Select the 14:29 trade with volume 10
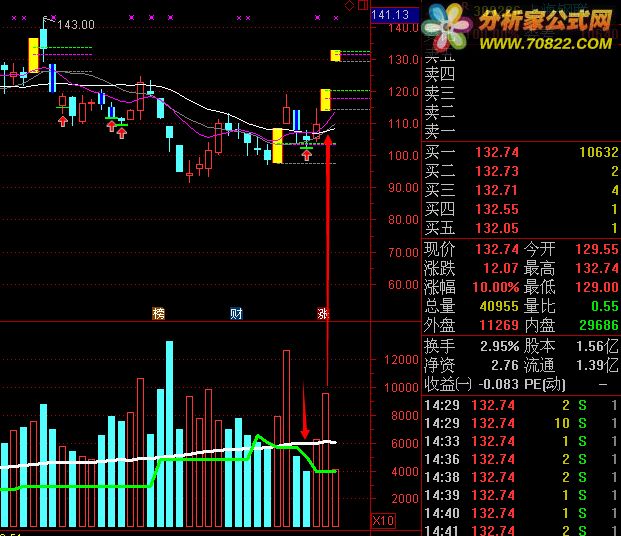The width and height of the screenshot is (621, 536). [x=521, y=423]
